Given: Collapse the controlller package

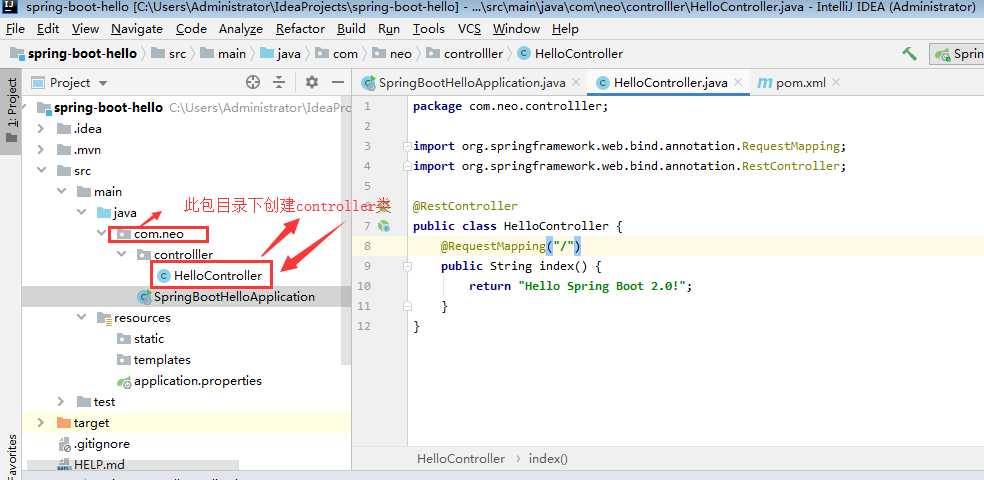Looking at the screenshot, I should tap(121, 255).
